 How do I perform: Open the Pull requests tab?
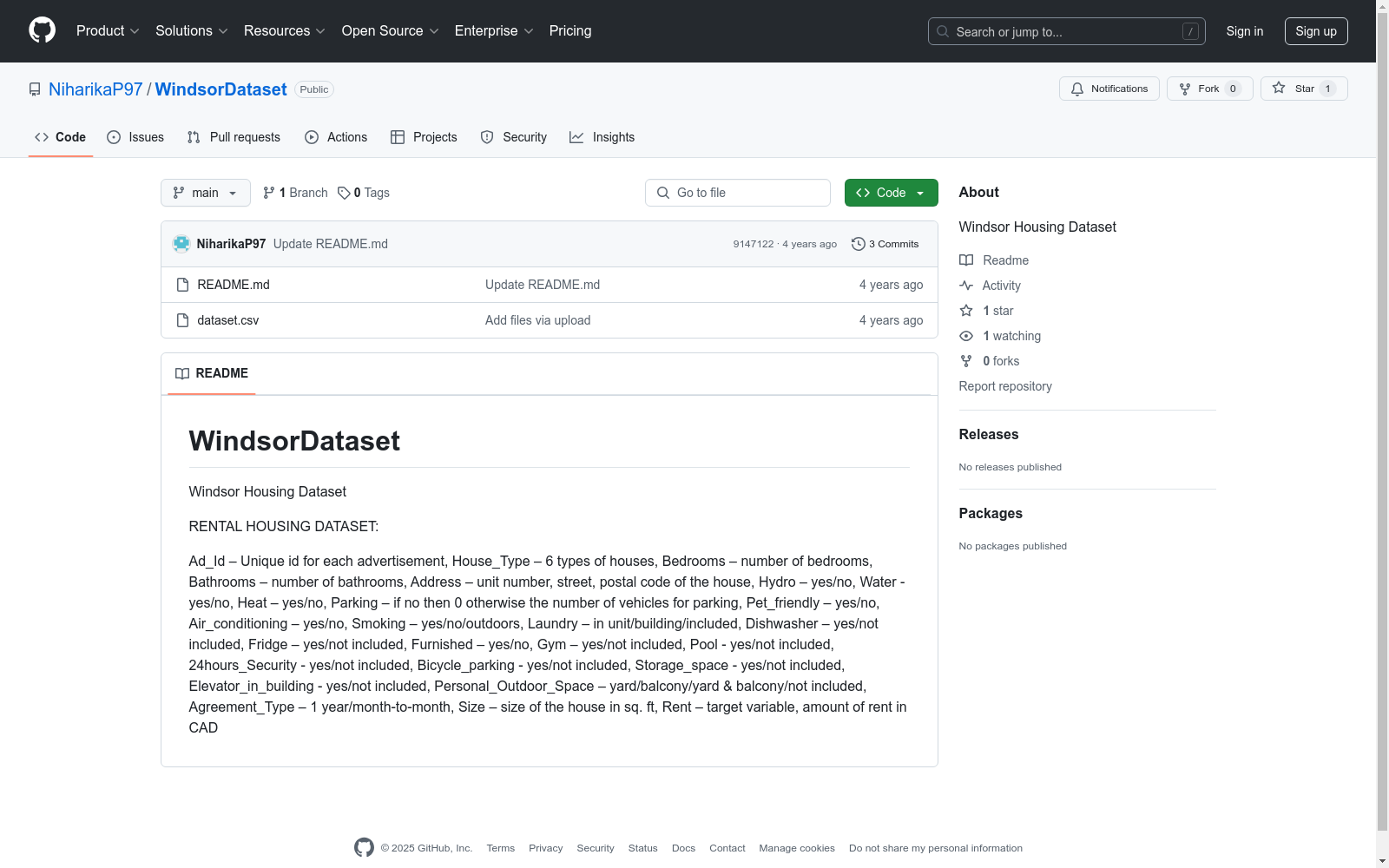tap(234, 137)
